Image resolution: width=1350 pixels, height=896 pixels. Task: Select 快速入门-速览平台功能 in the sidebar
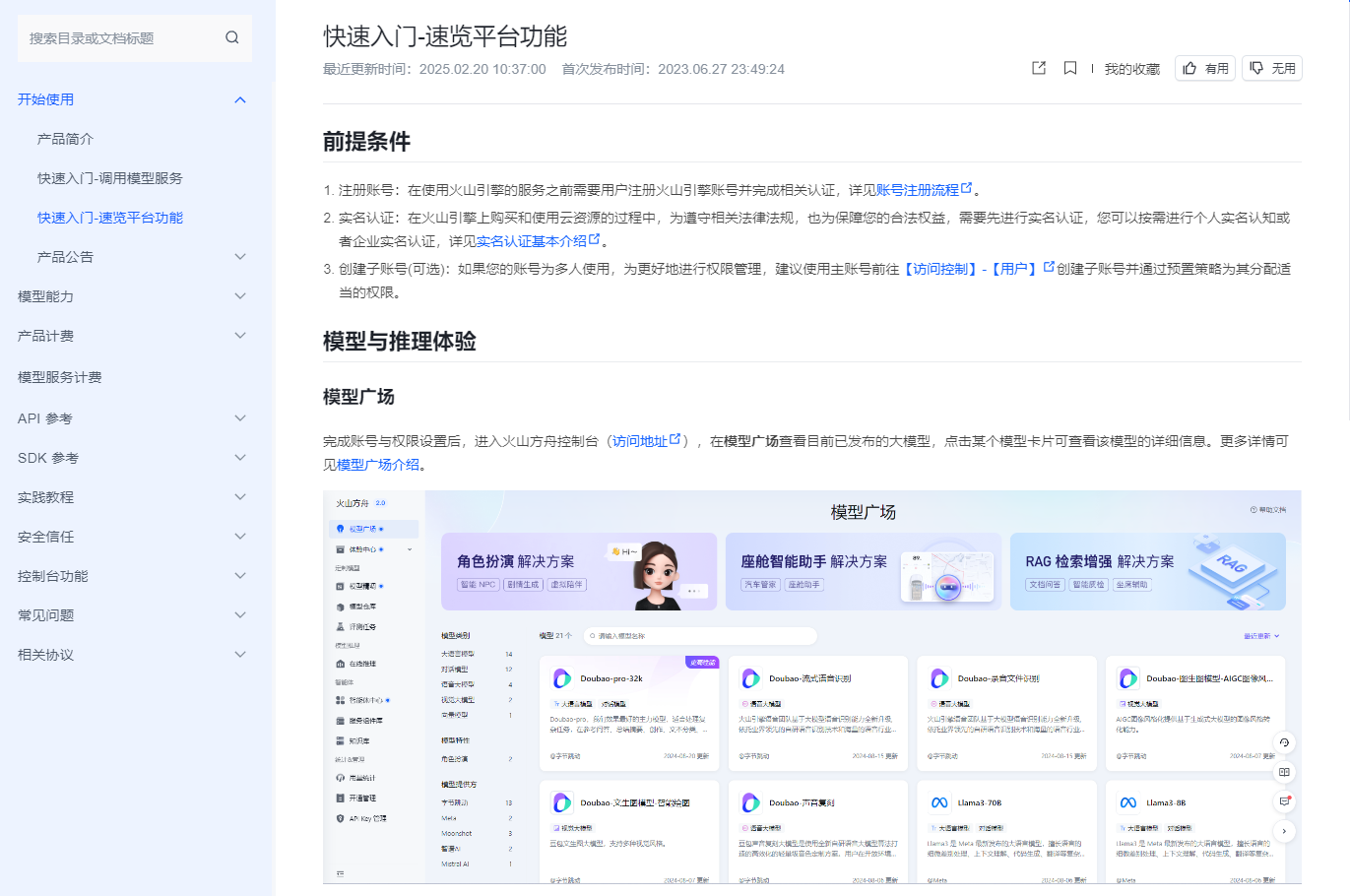click(x=110, y=218)
